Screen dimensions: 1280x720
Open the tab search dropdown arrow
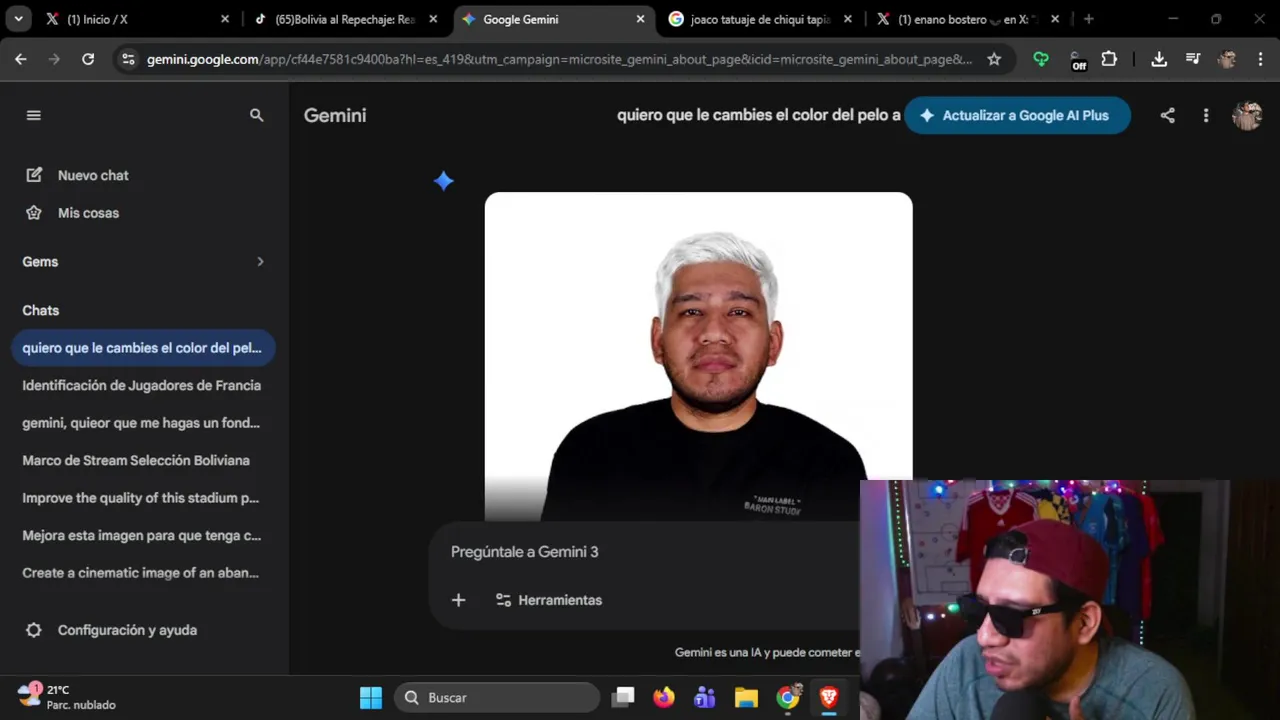18,19
